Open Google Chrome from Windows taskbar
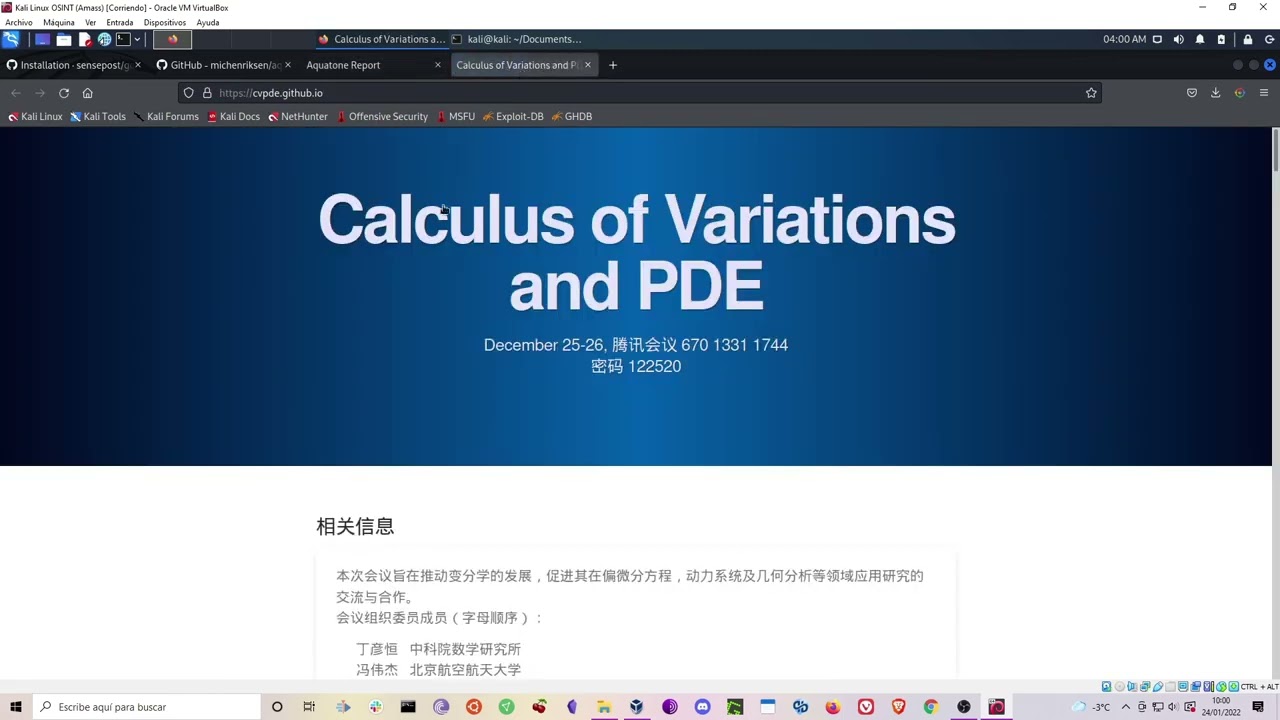Image resolution: width=1280 pixels, height=720 pixels. 930,707
